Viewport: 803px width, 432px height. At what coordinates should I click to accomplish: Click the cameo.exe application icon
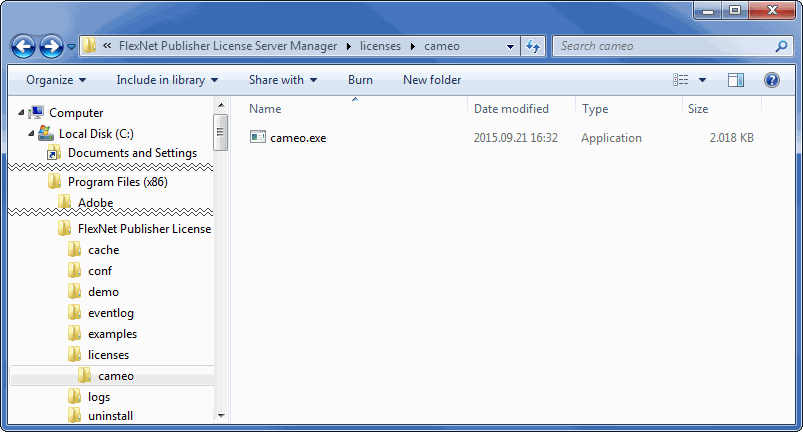click(x=258, y=137)
